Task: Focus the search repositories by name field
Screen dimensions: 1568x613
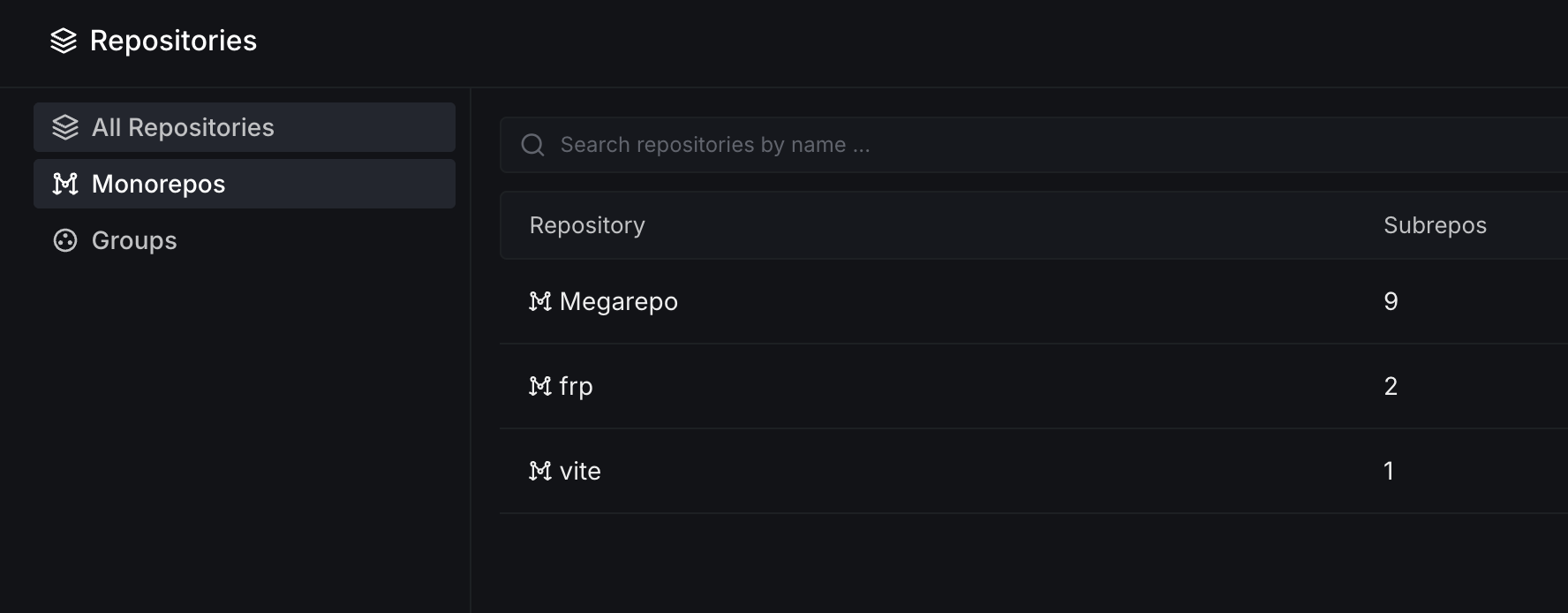Action: pyautogui.click(x=971, y=145)
